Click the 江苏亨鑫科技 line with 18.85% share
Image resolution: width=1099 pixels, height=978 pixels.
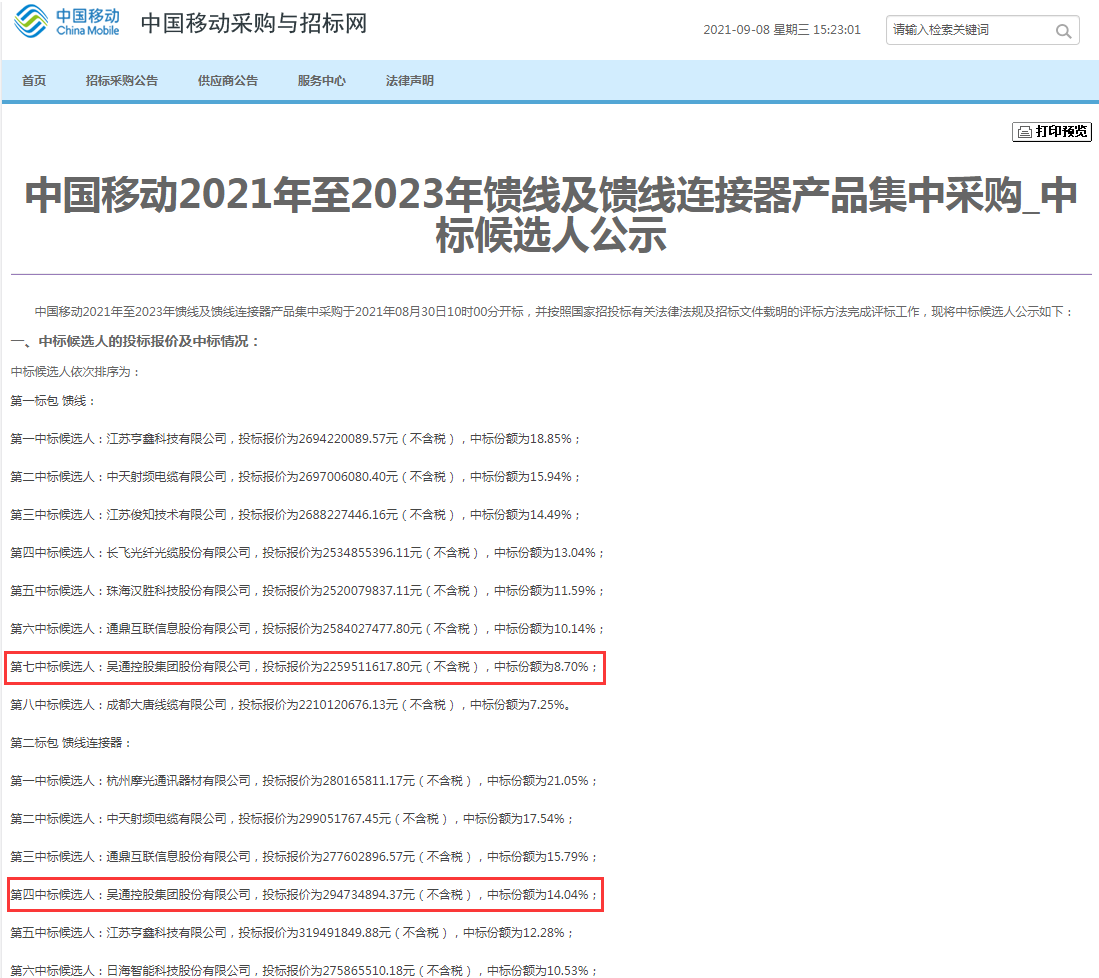click(296, 438)
